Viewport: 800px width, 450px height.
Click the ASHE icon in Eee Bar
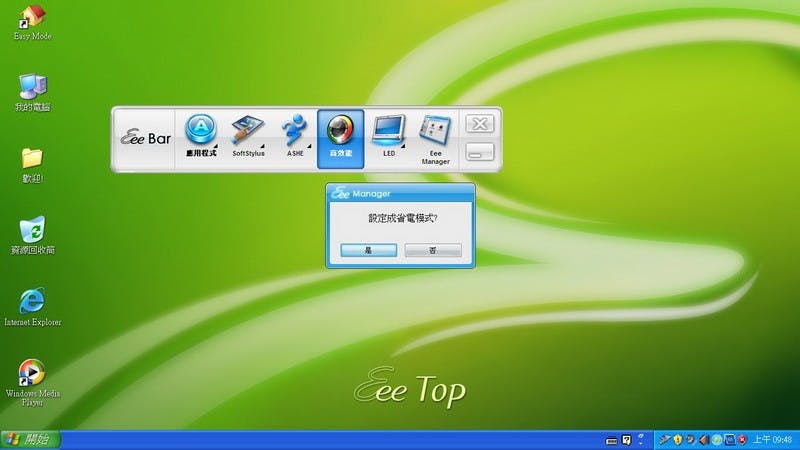[x=295, y=136]
